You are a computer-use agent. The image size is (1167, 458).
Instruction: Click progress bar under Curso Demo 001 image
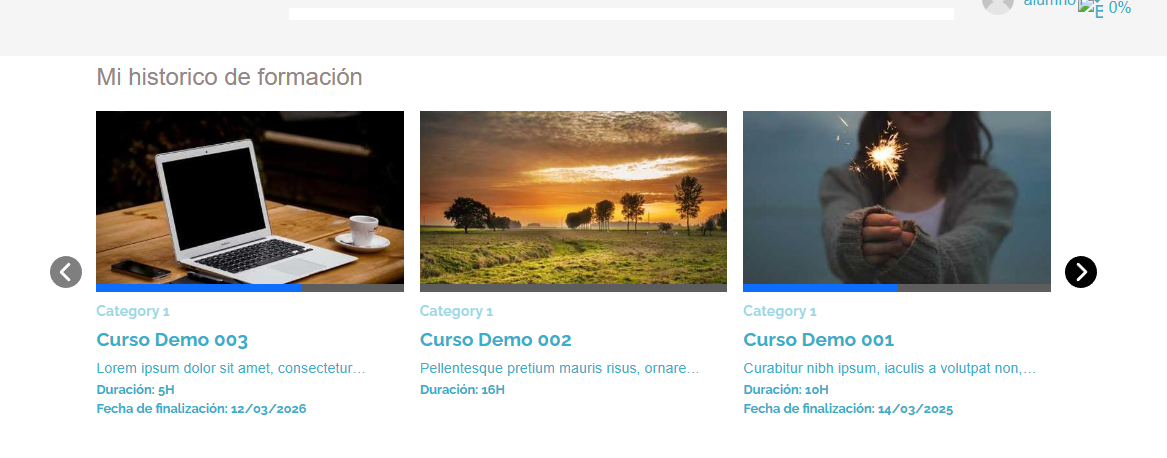[x=897, y=287]
